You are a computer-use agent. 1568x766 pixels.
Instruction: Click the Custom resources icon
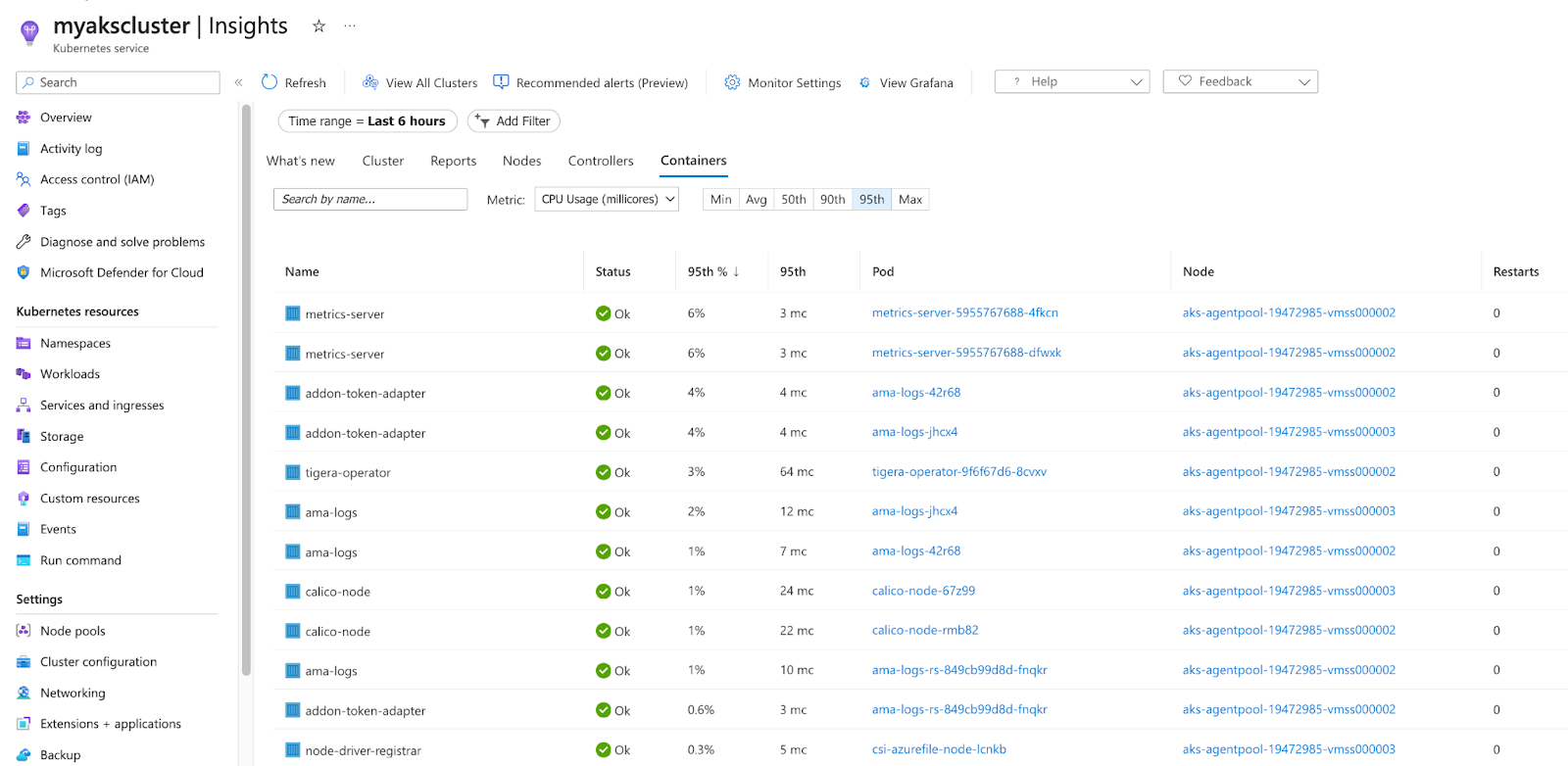coord(24,499)
